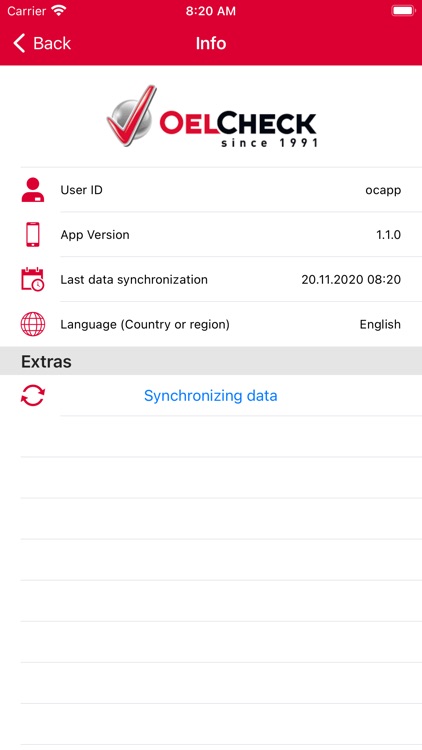Tap the Carrier status text
The image size is (422, 750).
coord(27,11)
